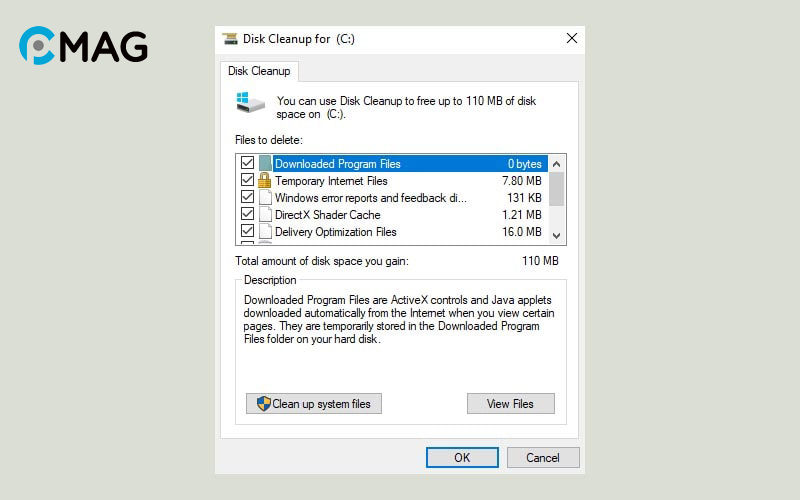Select the Windows error reports list entry
The image size is (800, 500).
click(x=370, y=198)
